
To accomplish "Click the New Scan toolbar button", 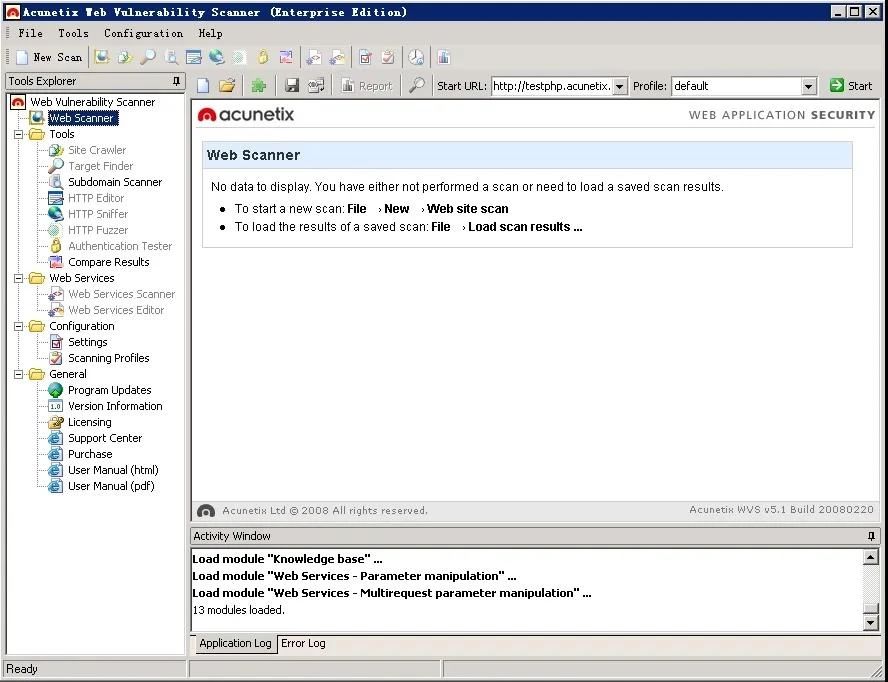I will tap(49, 57).
